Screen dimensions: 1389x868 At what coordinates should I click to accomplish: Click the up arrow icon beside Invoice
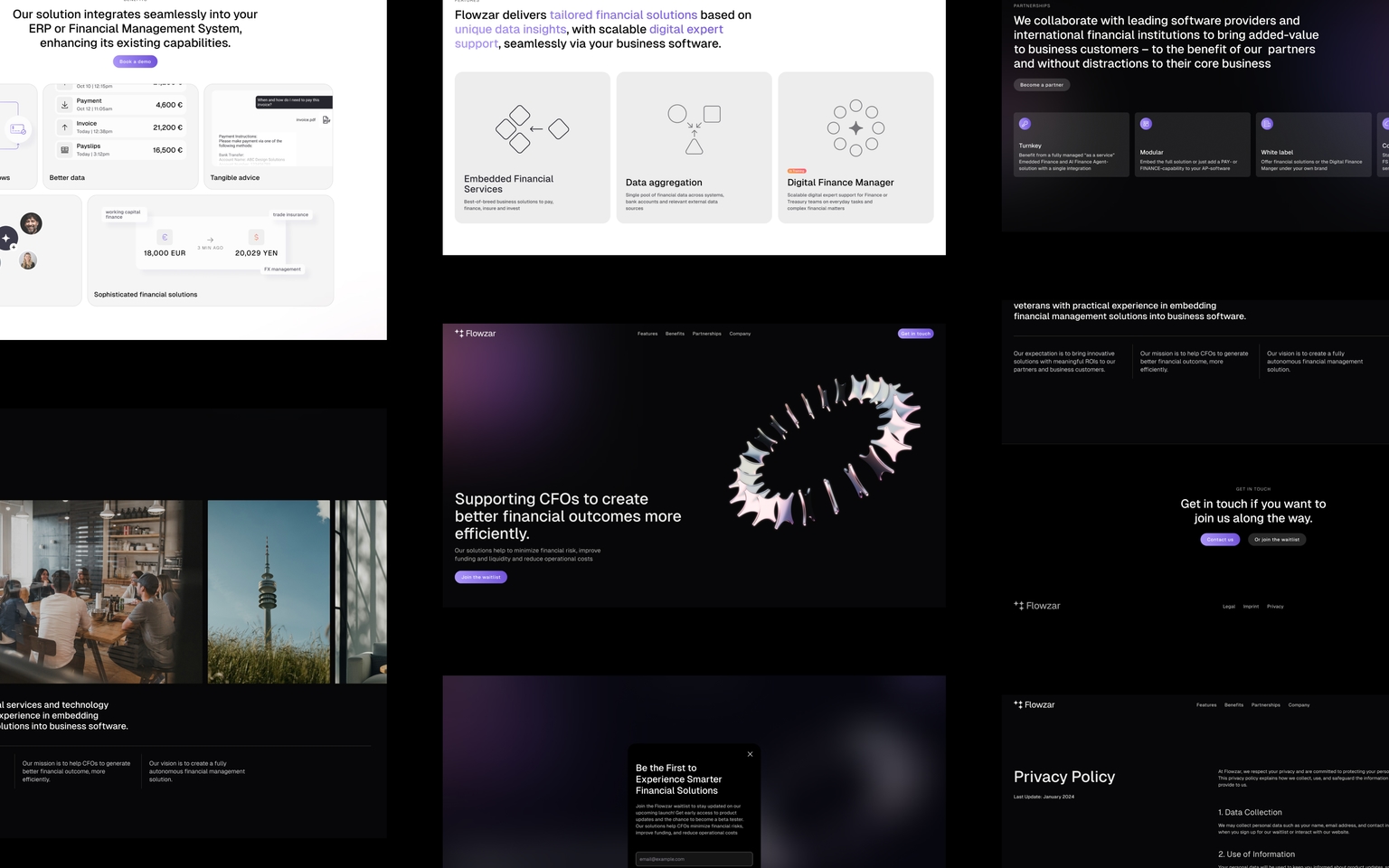[x=65, y=127]
